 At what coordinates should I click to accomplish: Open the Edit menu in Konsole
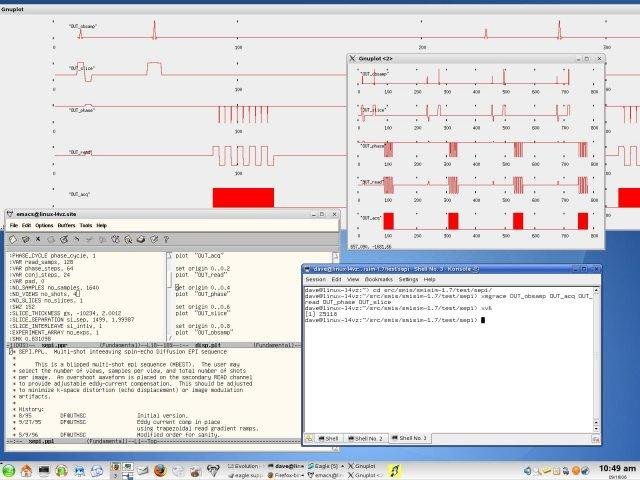336,279
